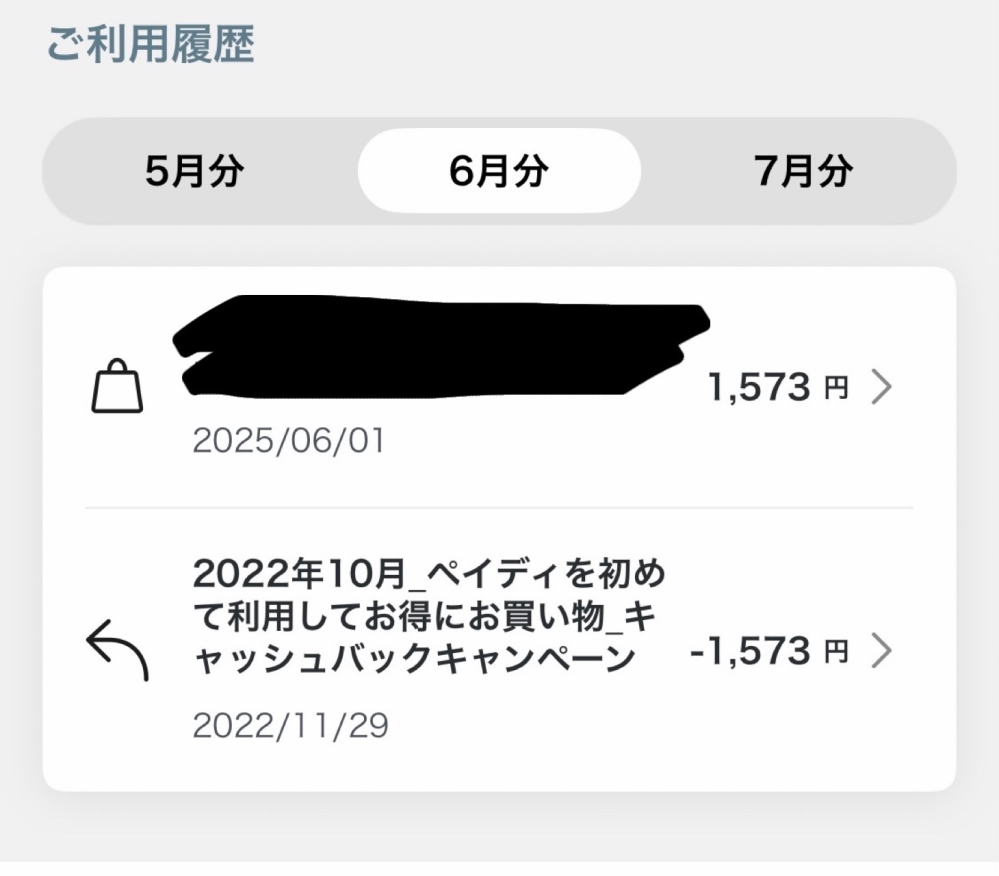Click the shopping bag purchase icon
999x876 pixels.
pos(117,388)
